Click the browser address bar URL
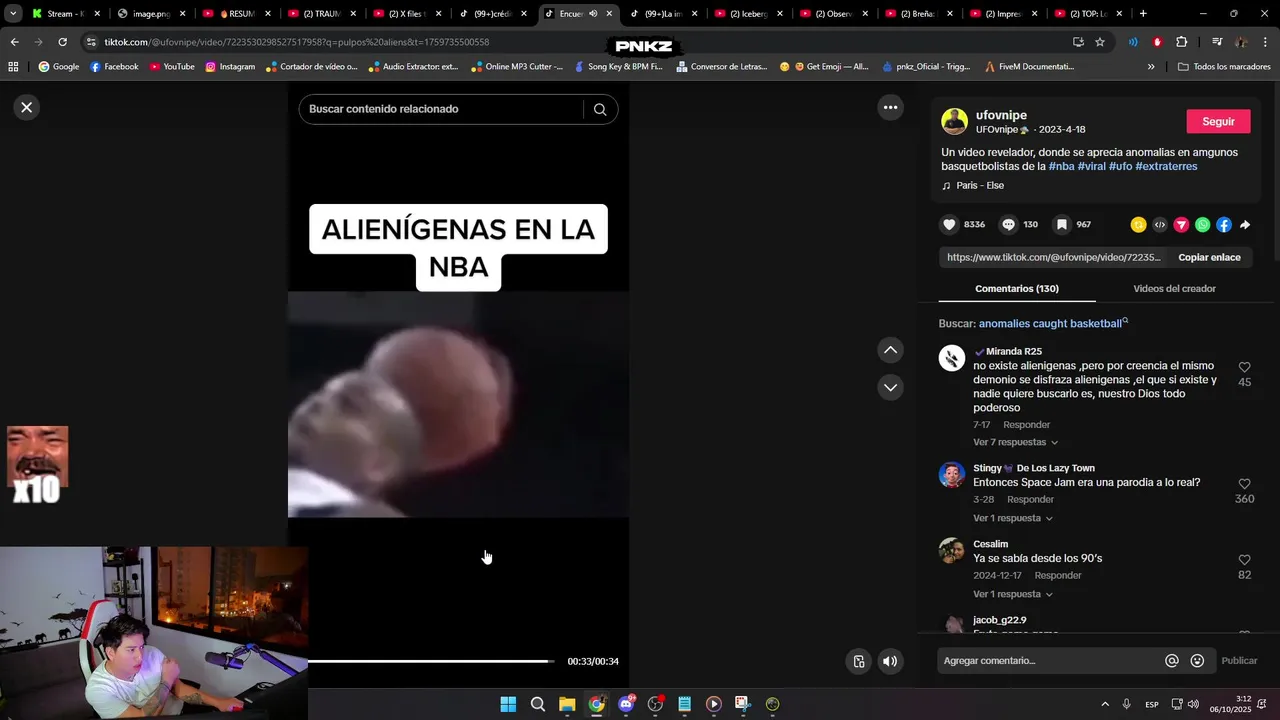Screen dimensions: 1280x720 pos(296,42)
